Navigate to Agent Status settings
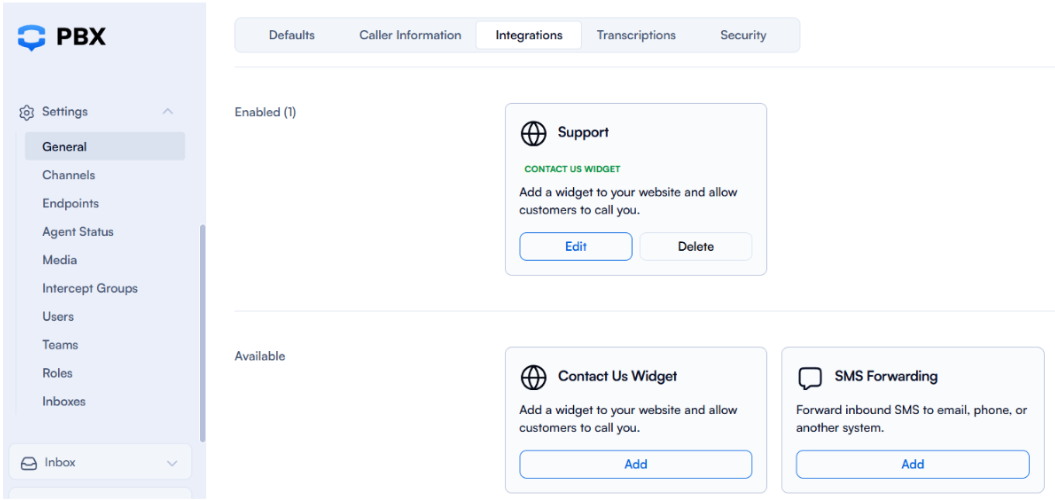This screenshot has width=1055, height=500. [x=78, y=232]
